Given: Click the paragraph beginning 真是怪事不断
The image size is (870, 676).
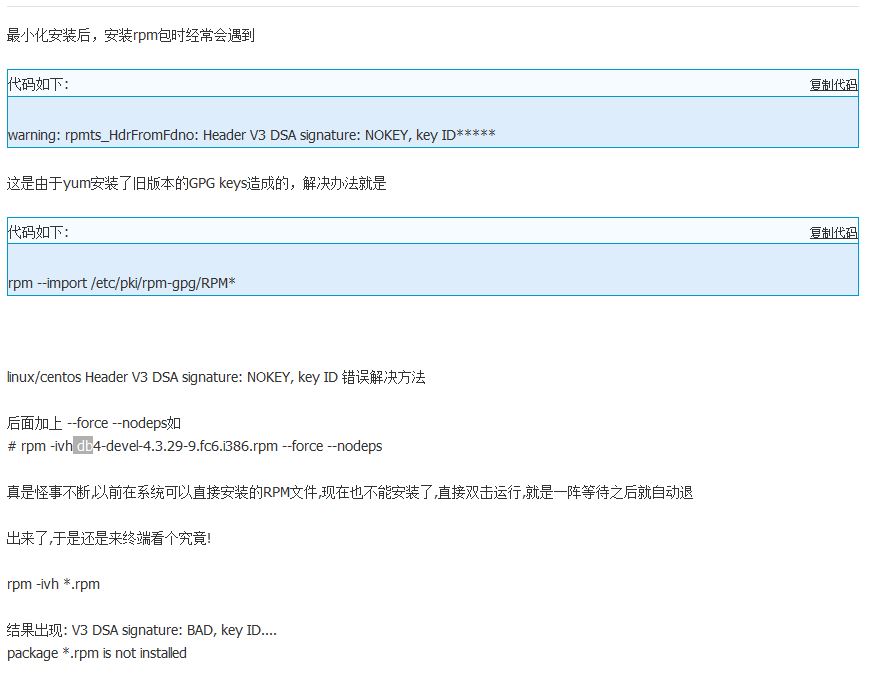Looking at the screenshot, I should click(350, 492).
